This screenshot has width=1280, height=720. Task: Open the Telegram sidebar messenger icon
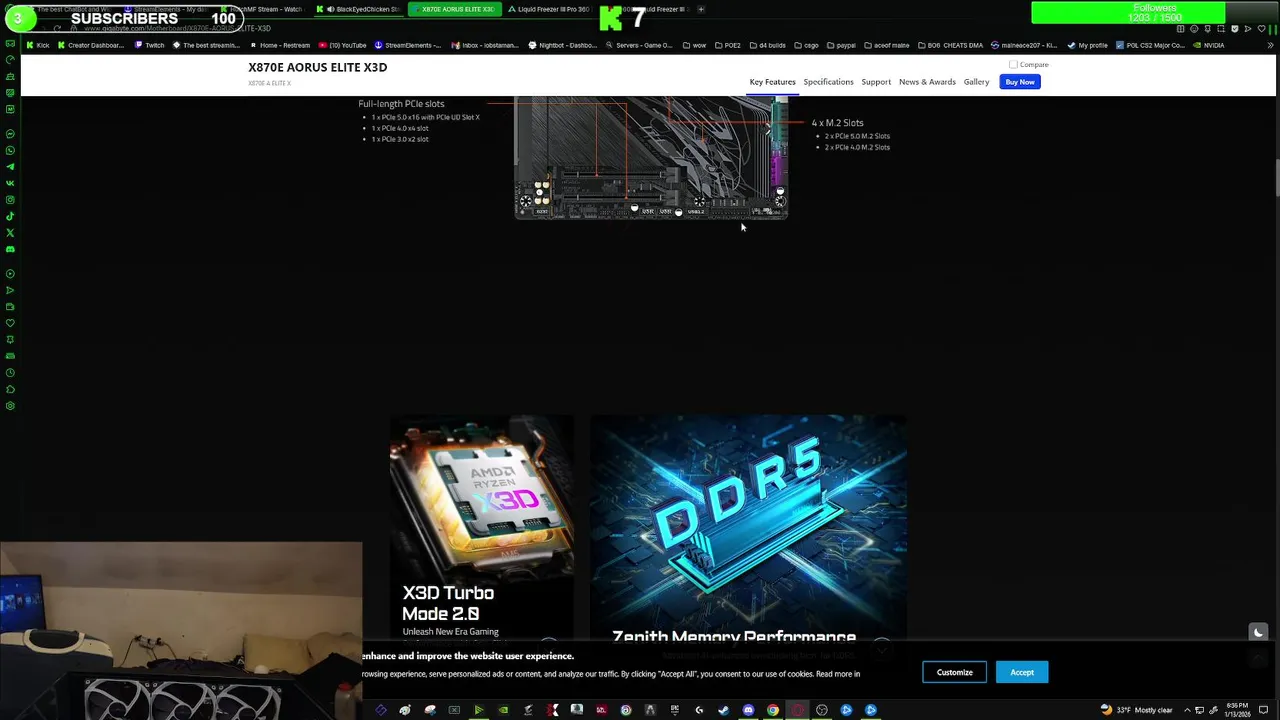click(x=10, y=167)
